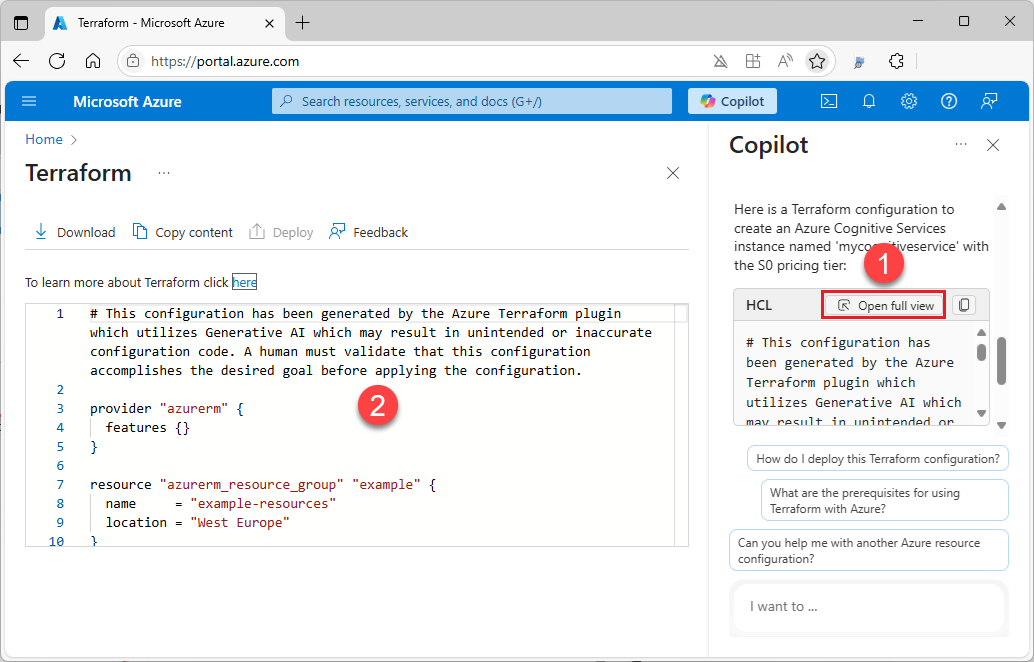Click the Search resources, services, and docs box
Image resolution: width=1034 pixels, height=662 pixels.
tap(472, 101)
